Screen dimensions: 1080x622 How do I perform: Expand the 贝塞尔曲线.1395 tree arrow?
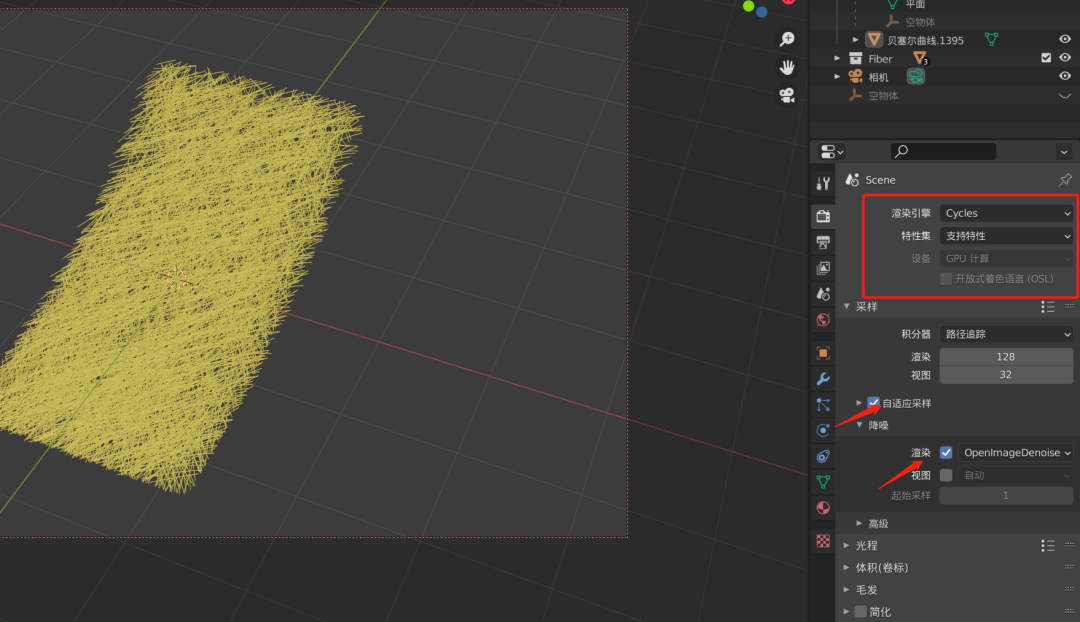point(855,40)
